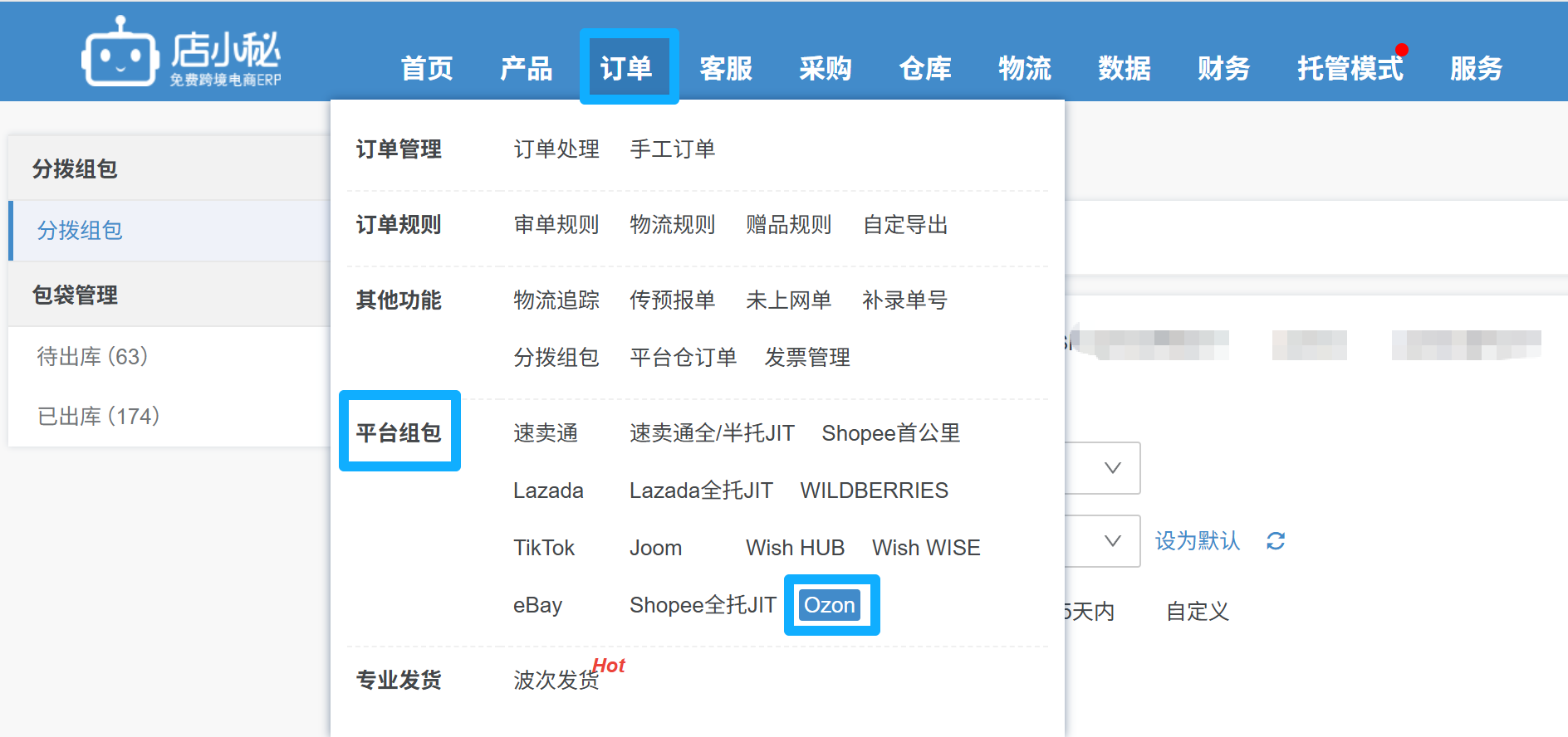Click 分拨组包 in the dropdown menu

tap(556, 357)
